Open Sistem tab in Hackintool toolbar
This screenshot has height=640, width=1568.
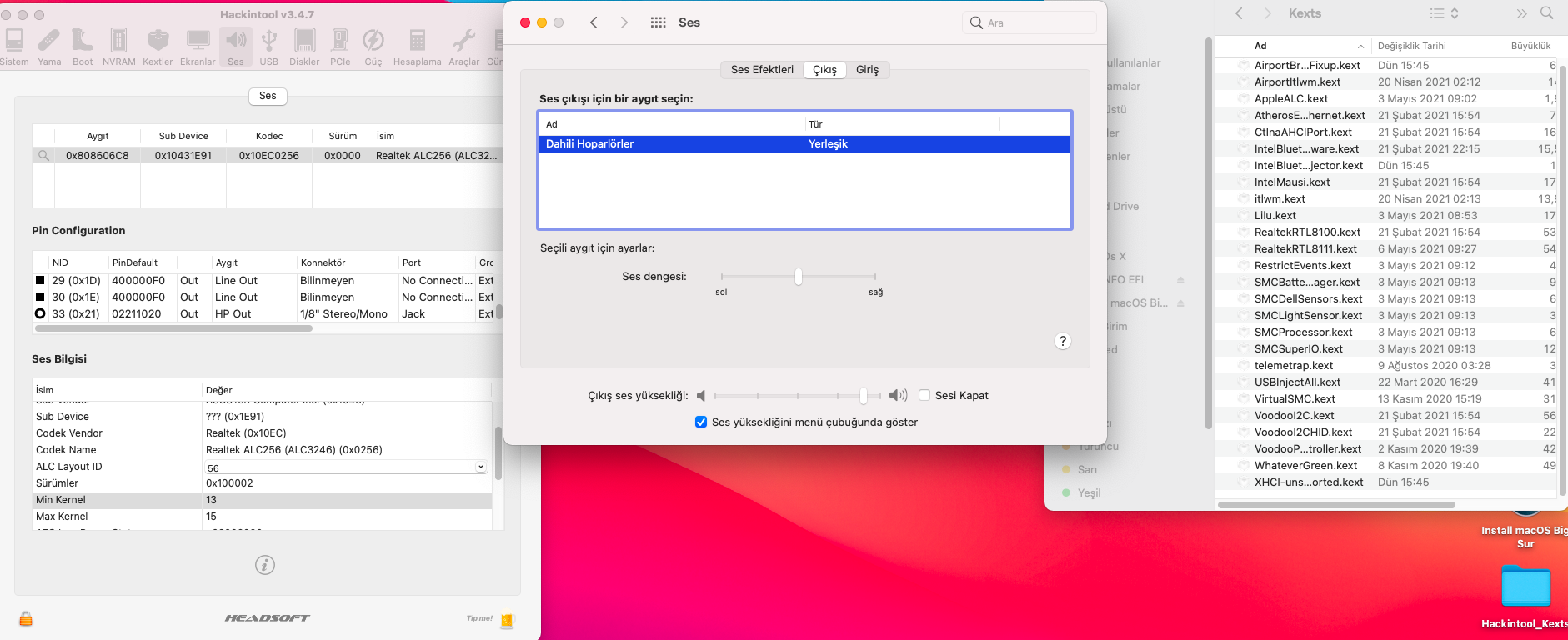coord(14,47)
